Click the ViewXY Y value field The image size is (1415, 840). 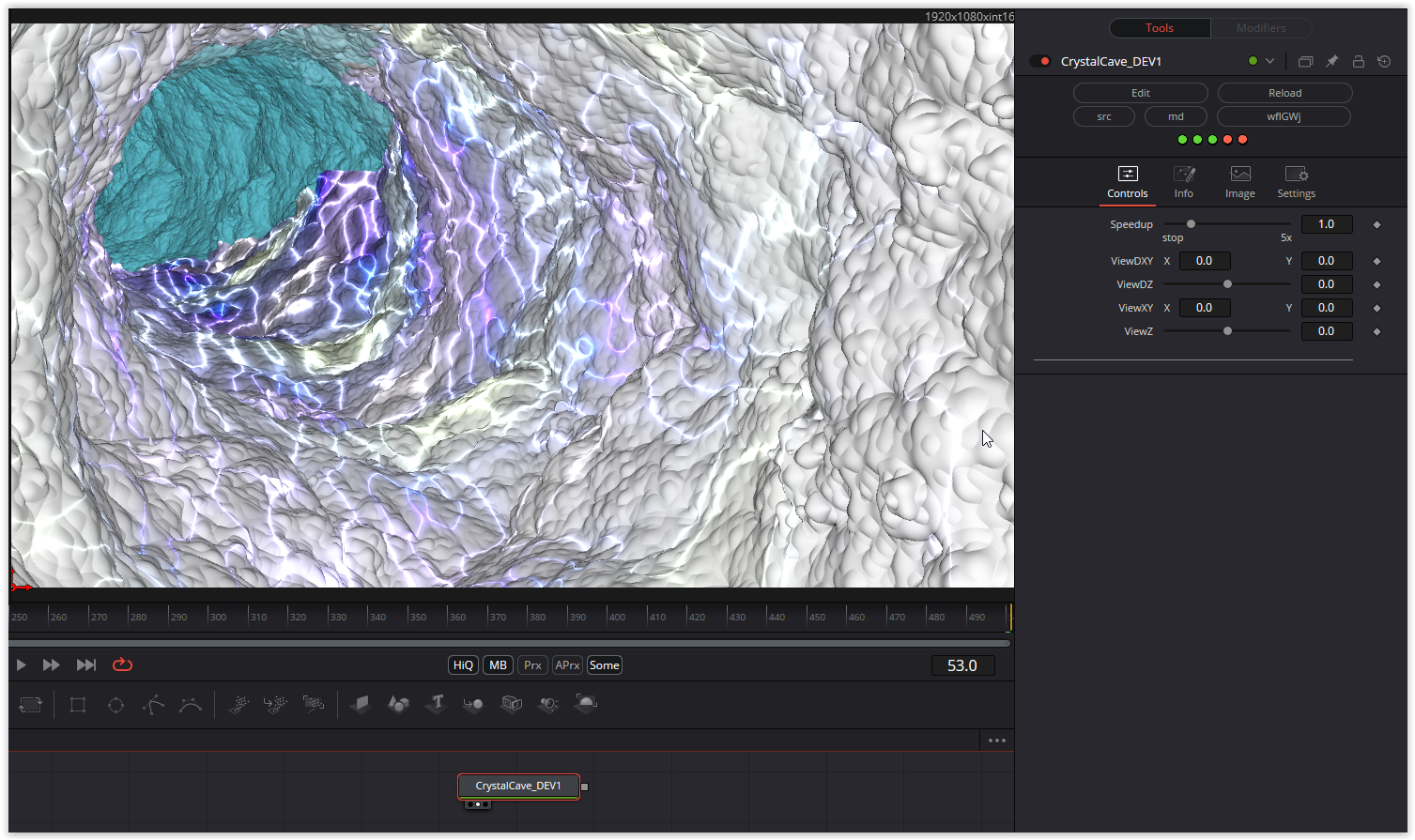(1327, 308)
